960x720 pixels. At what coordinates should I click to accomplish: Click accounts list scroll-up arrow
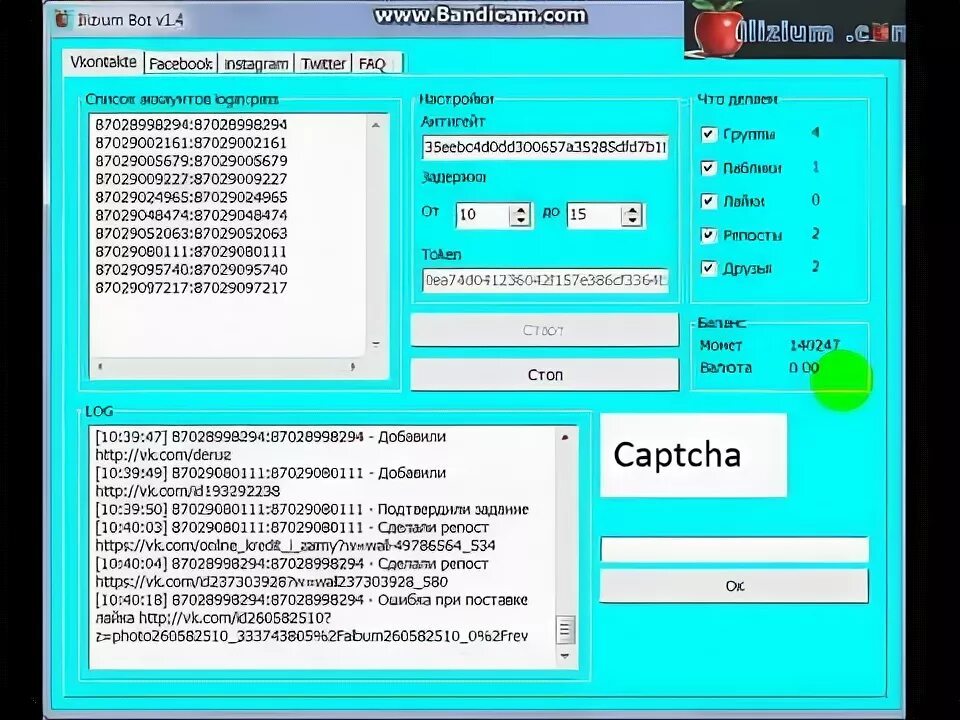point(376,125)
